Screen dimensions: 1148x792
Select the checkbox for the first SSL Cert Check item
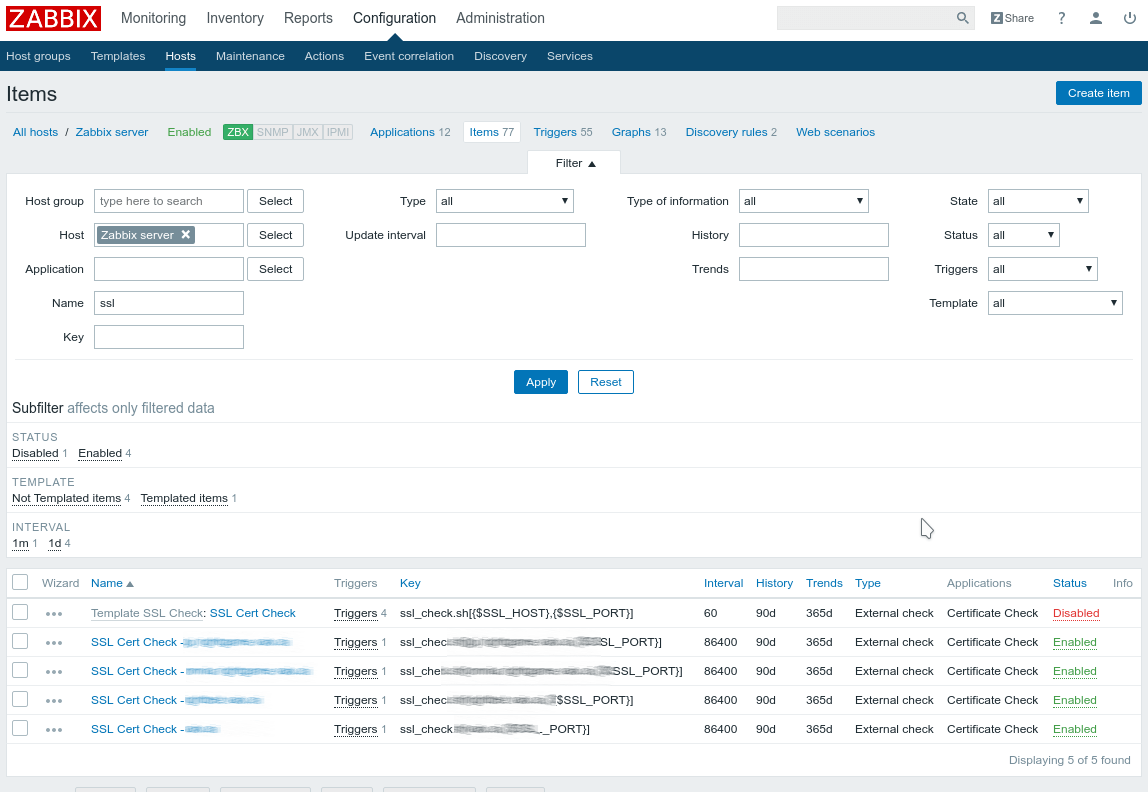(19, 642)
